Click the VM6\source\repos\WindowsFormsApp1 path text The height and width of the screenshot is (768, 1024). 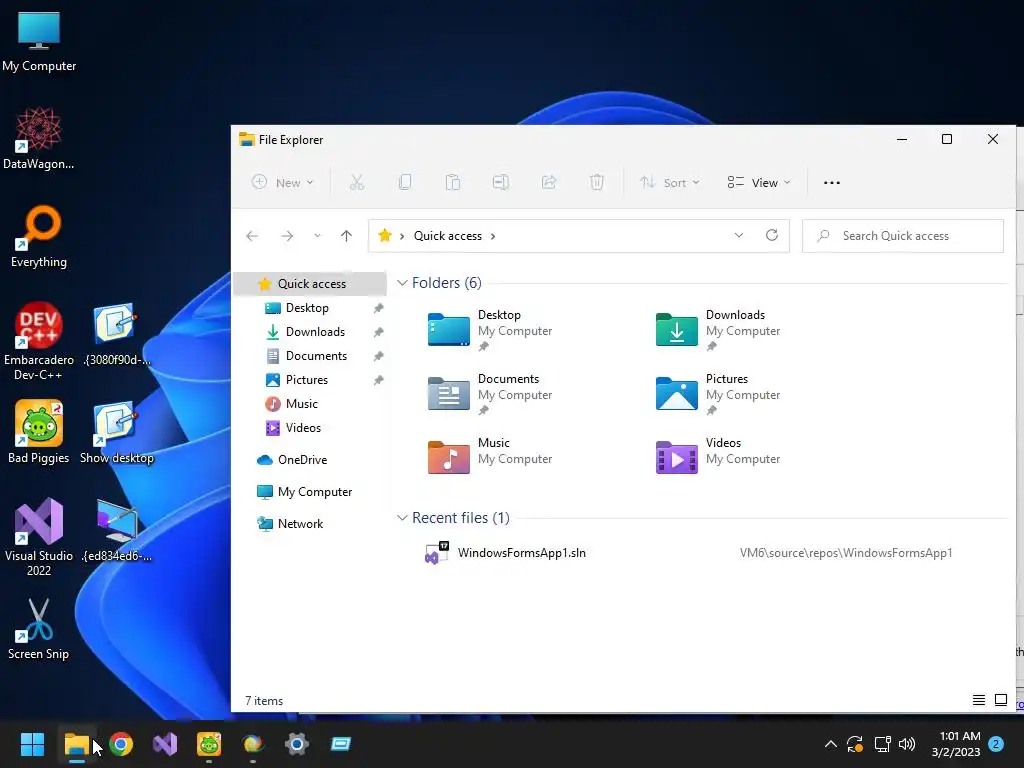pyautogui.click(x=846, y=552)
